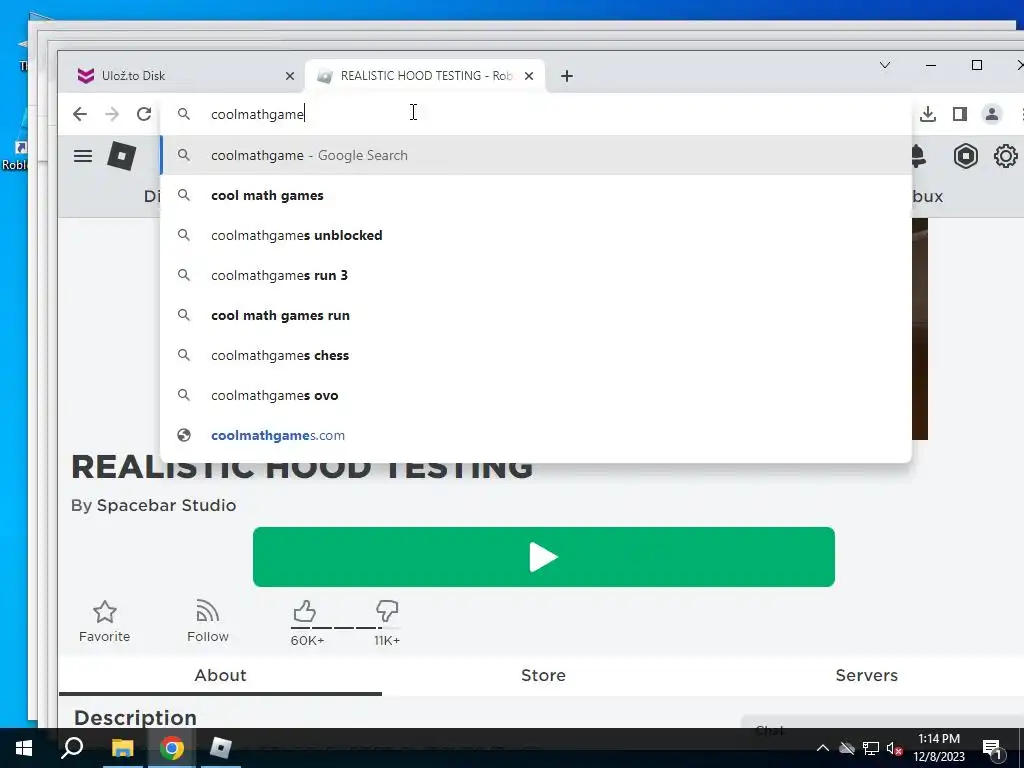Open the Spacebar Studio creator link

coord(166,505)
